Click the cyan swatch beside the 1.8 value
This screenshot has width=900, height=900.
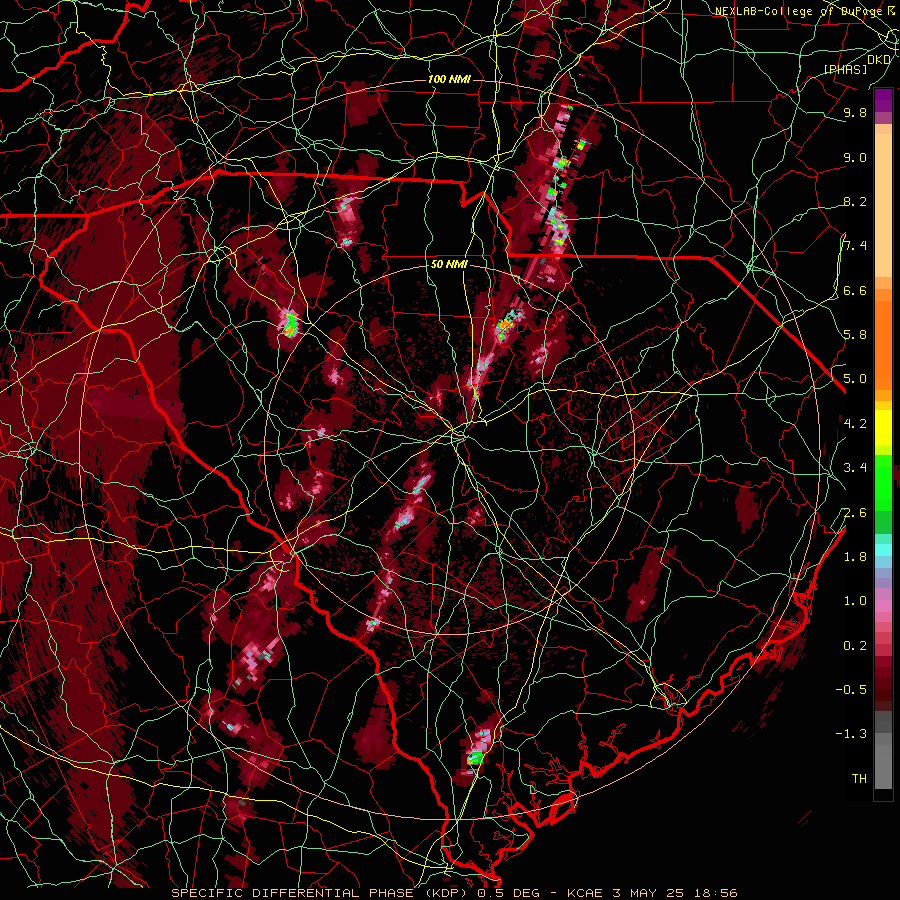883,550
